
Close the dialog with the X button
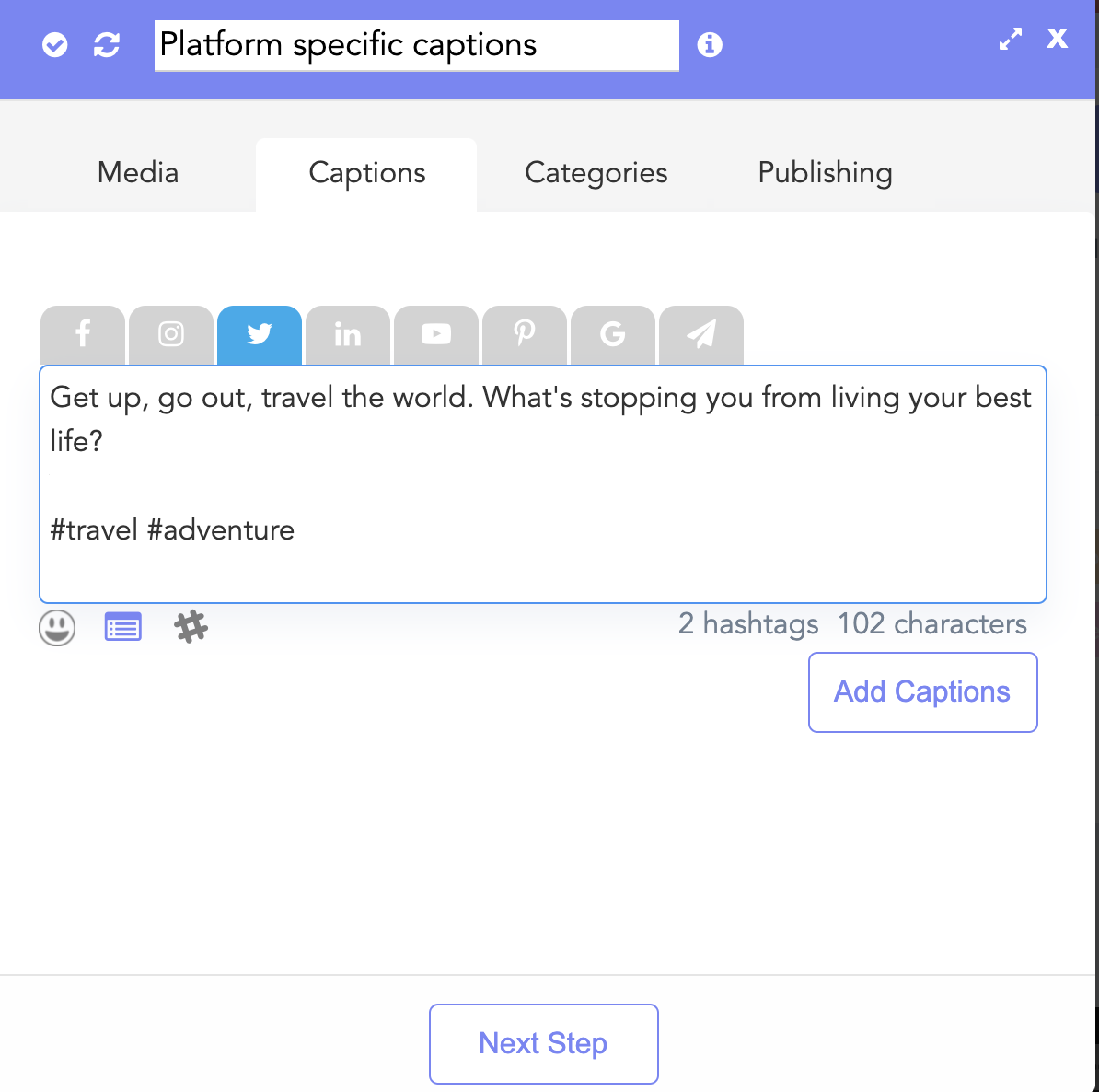tap(1057, 38)
